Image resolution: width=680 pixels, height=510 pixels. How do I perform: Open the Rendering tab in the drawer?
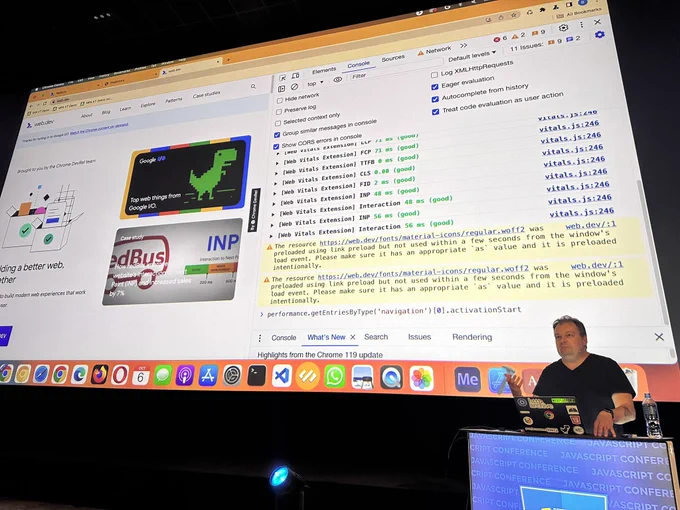(x=472, y=337)
